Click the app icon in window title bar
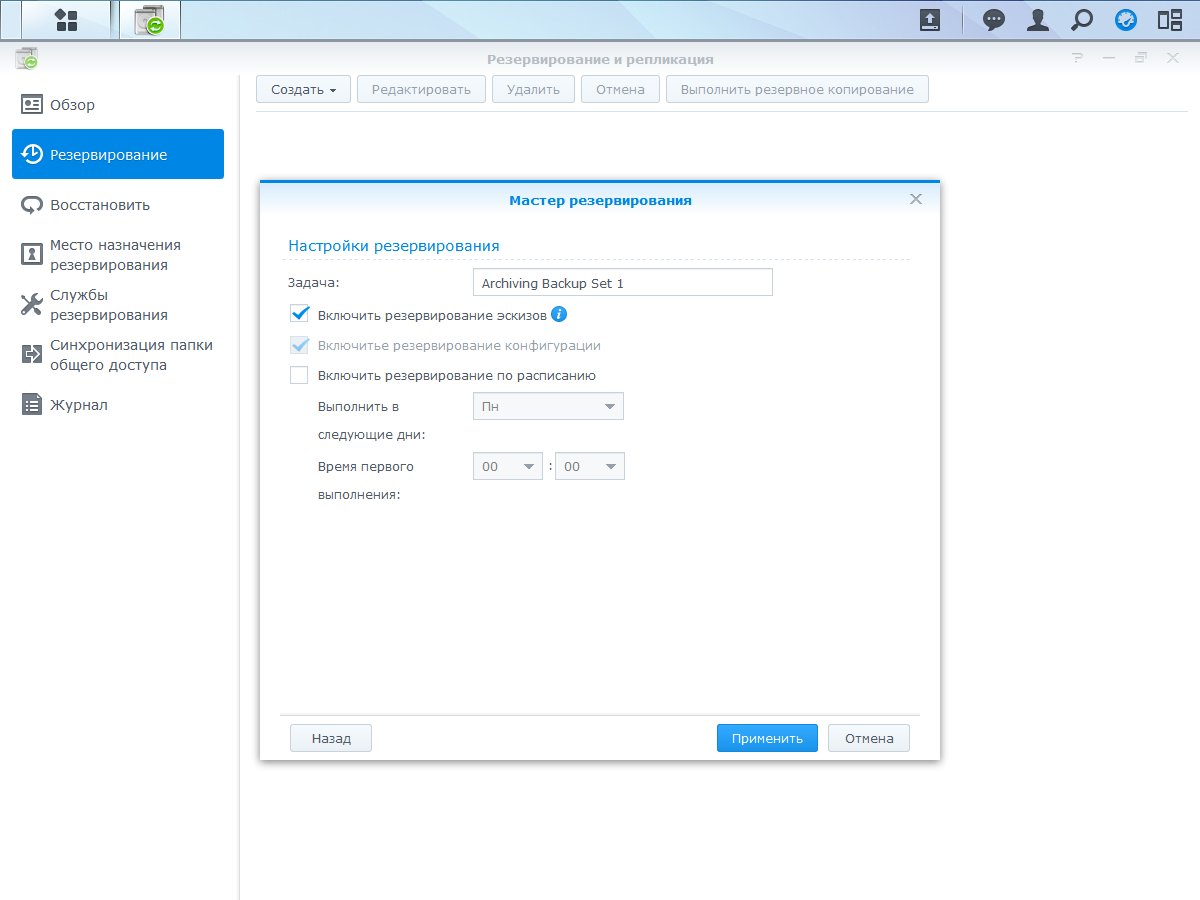The height and width of the screenshot is (900, 1200). [26, 59]
